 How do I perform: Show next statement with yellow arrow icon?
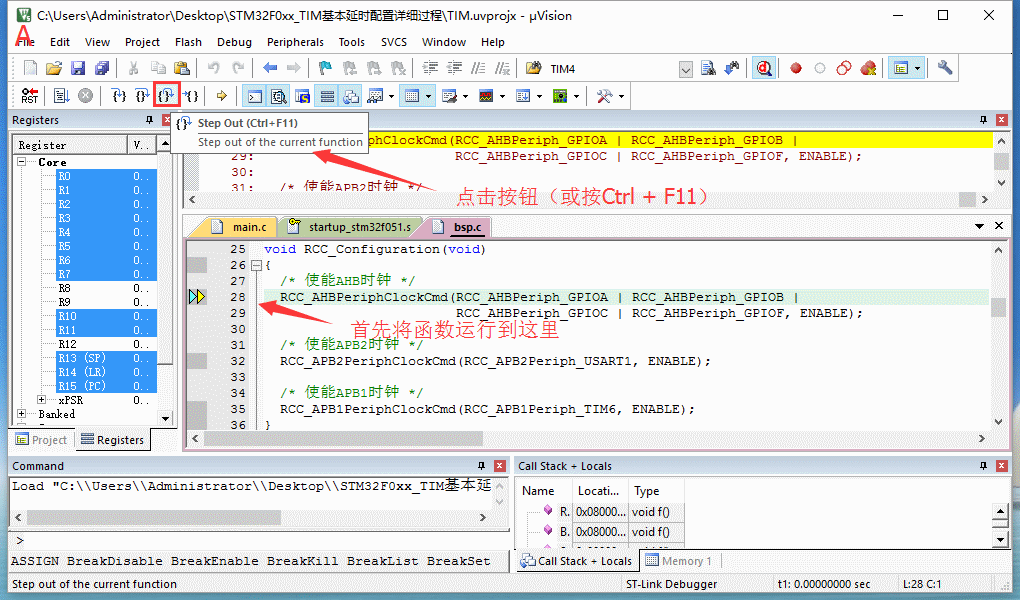pyautogui.click(x=222, y=96)
